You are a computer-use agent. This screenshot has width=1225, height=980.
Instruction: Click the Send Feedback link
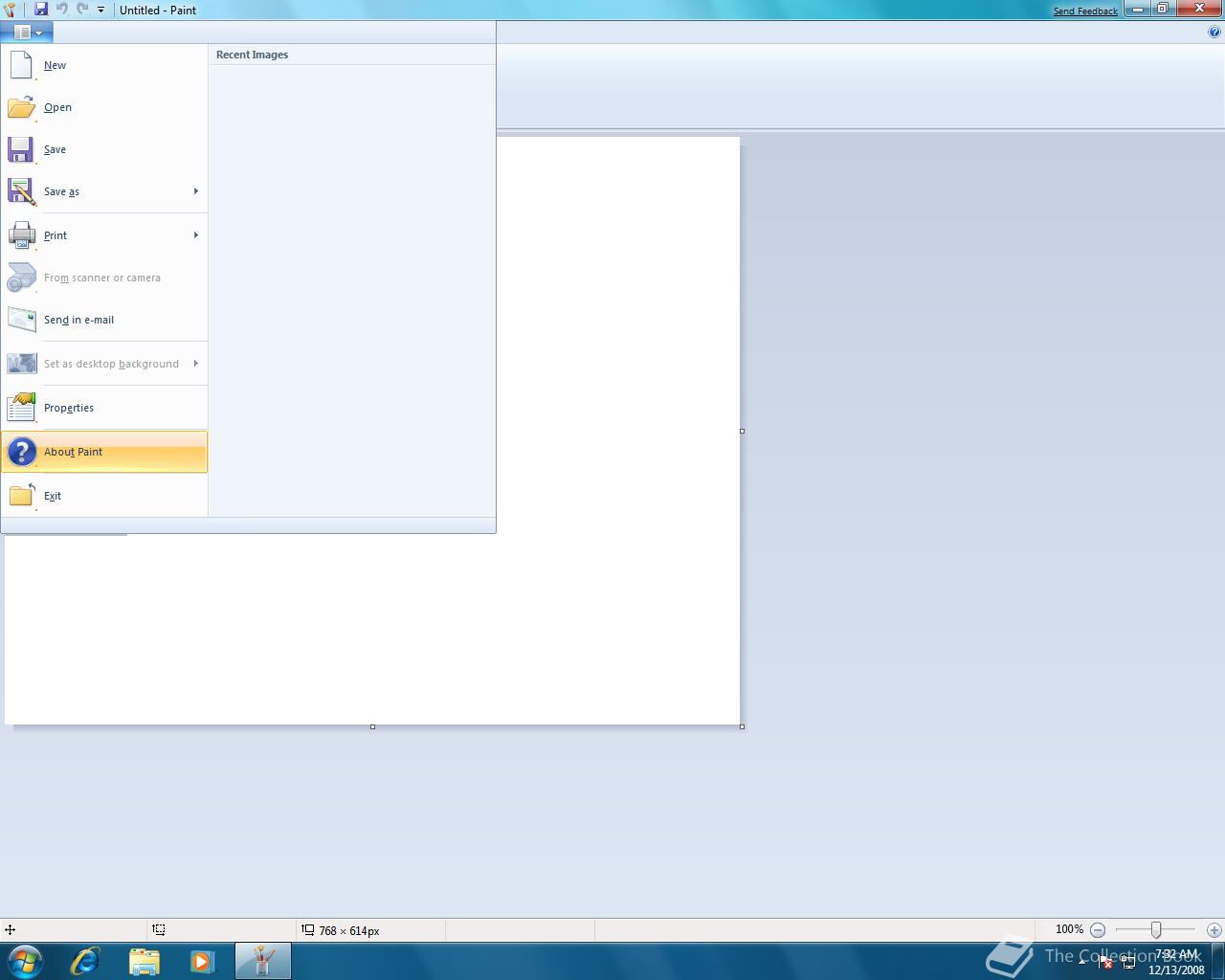click(x=1085, y=11)
